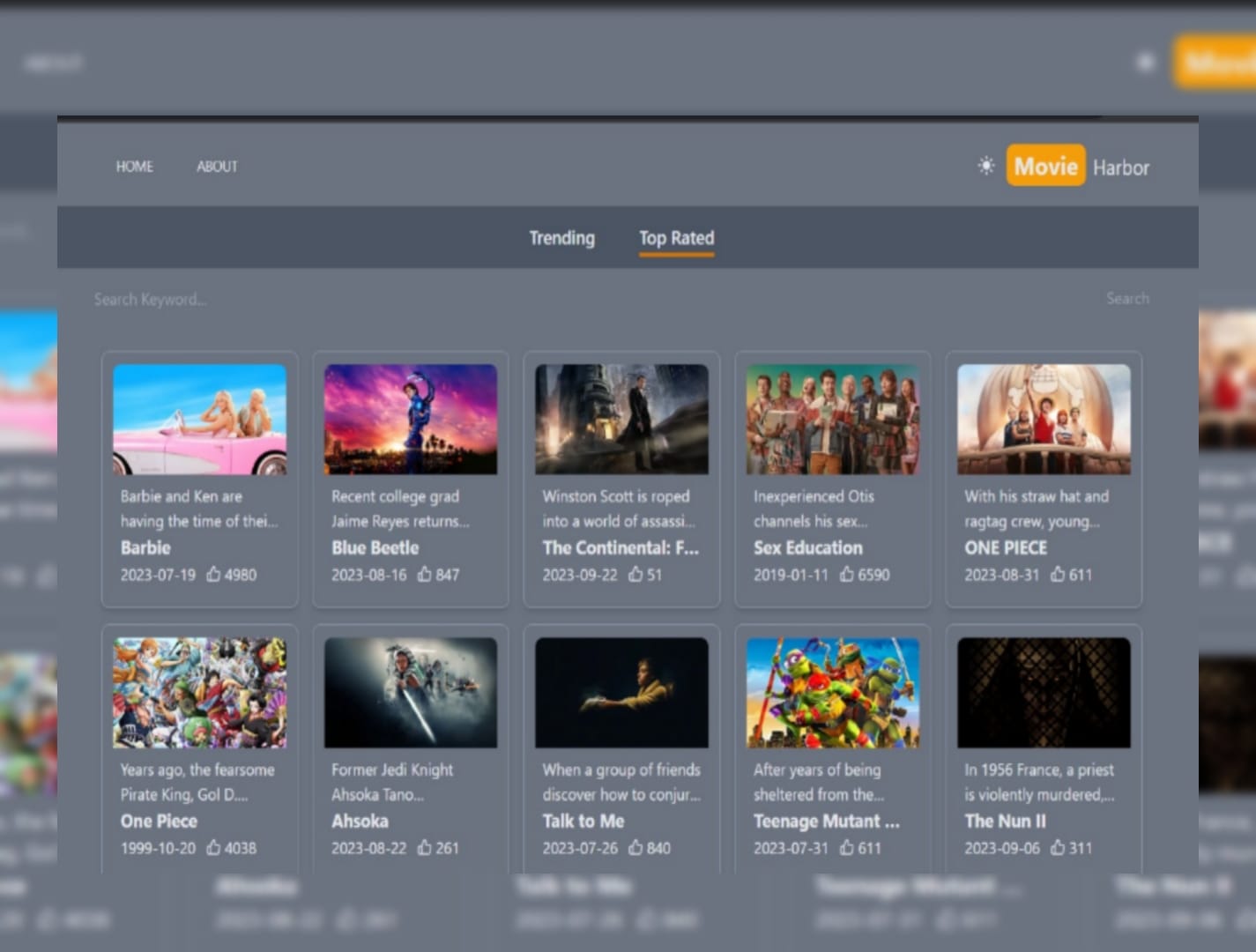Open the Teenage Mutant poster thumbnail
1256x952 pixels.
[833, 693]
